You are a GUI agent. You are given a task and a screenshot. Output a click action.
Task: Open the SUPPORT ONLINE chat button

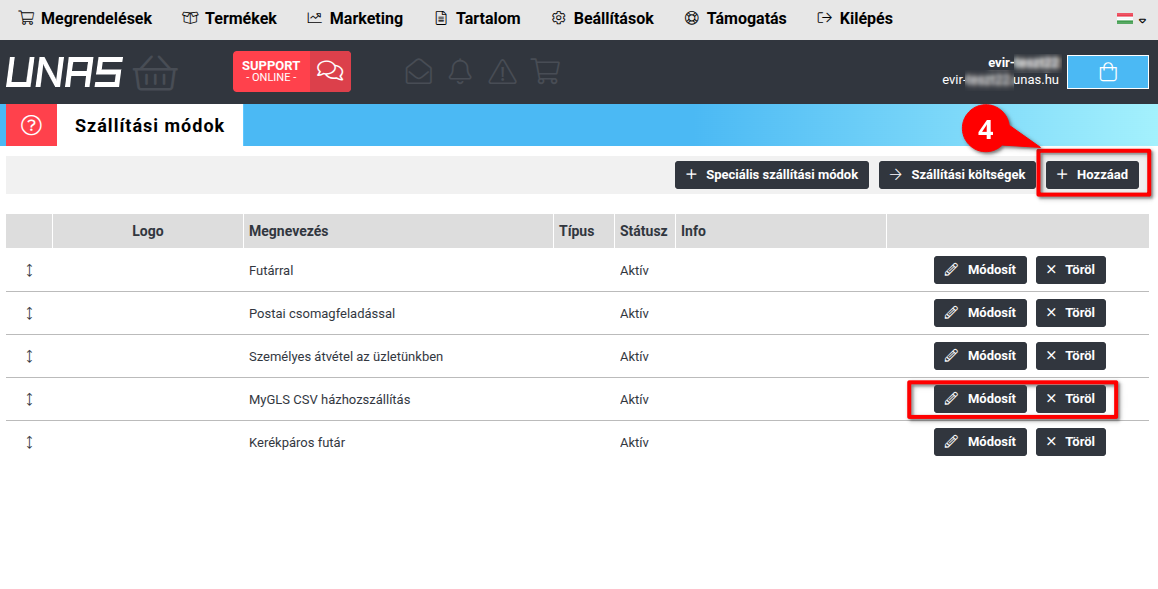point(292,72)
